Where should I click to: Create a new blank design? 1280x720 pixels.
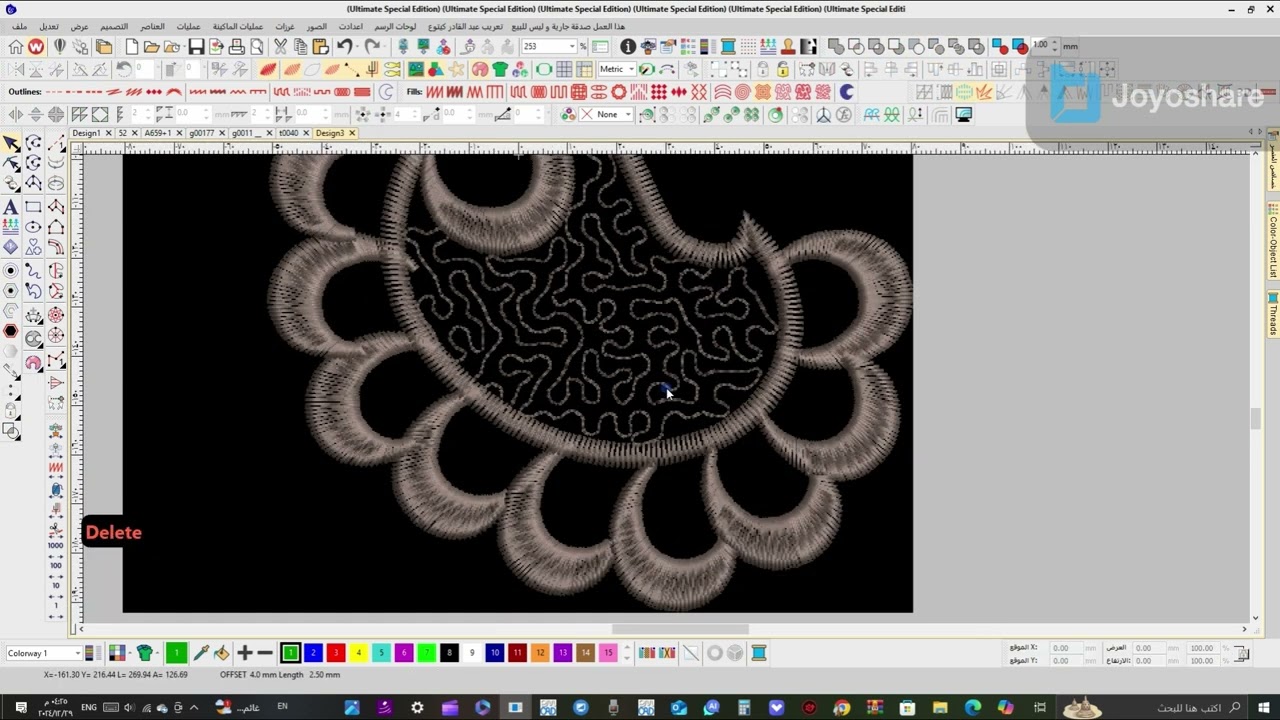(132, 47)
